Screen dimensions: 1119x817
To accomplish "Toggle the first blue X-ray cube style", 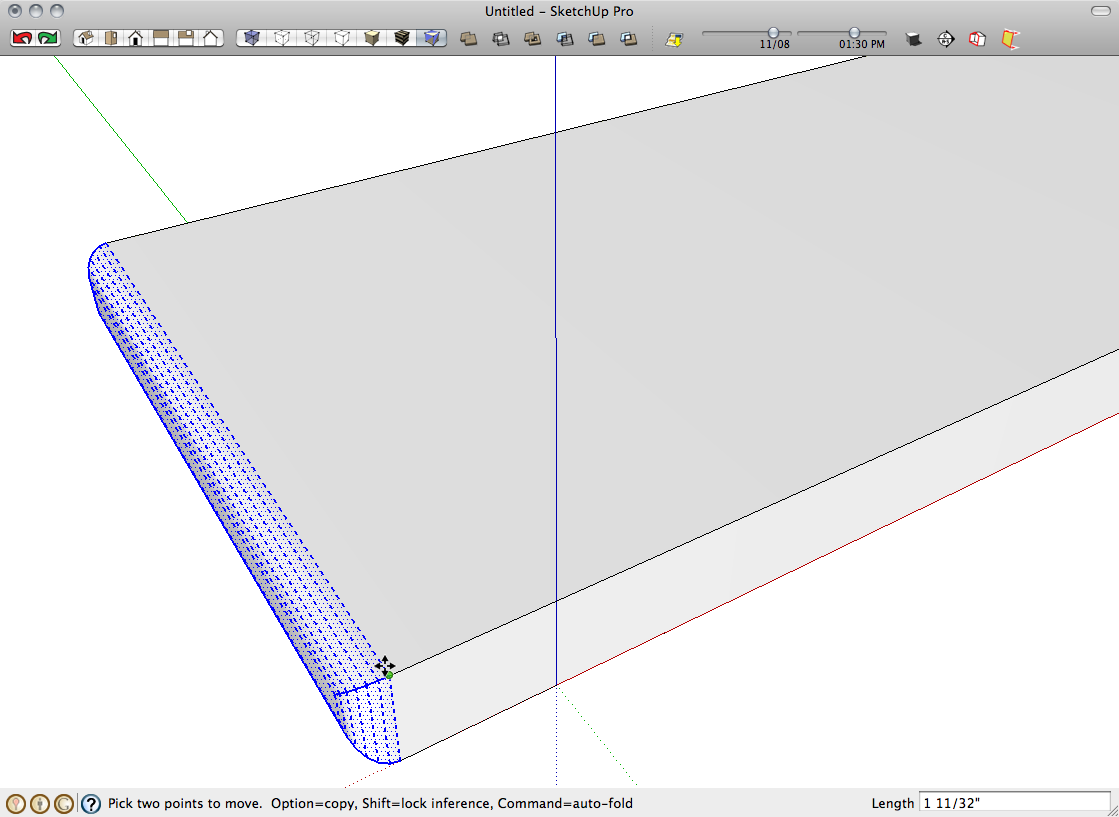I will 252,38.
